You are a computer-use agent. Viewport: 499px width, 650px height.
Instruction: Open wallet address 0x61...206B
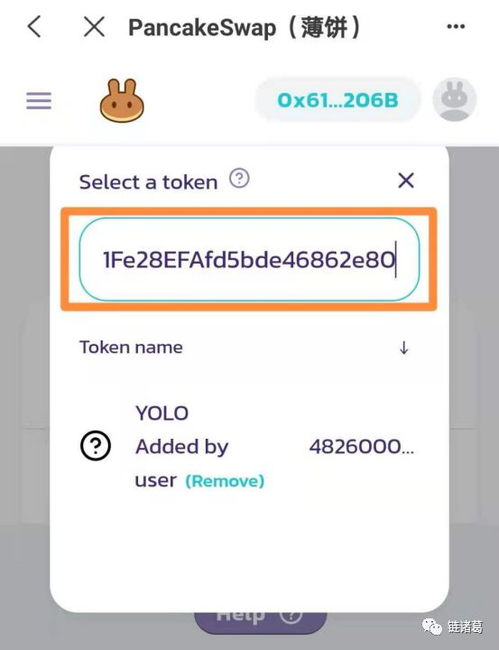point(338,100)
